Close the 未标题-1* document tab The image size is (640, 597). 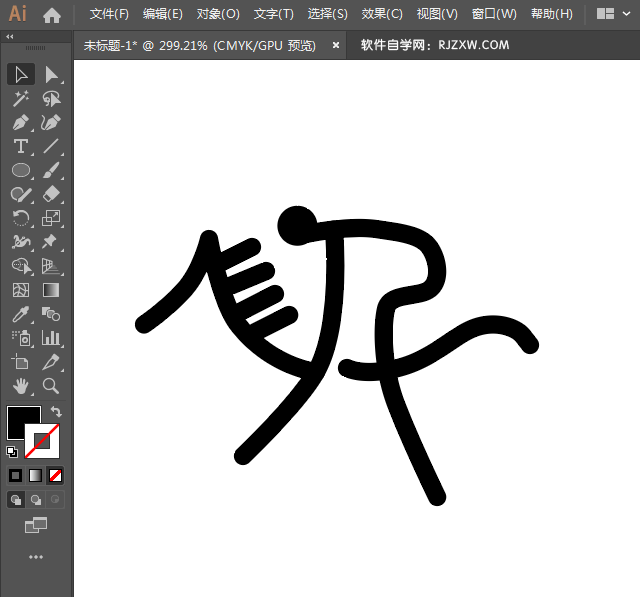pos(336,45)
